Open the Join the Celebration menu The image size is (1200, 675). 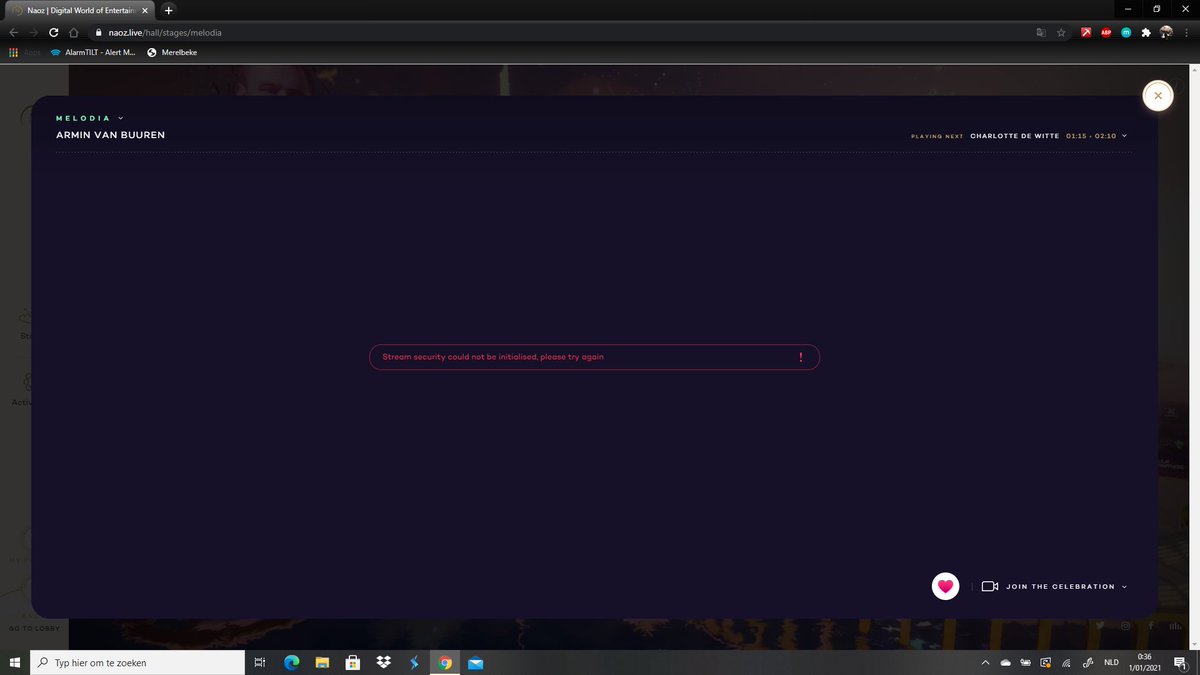point(1066,586)
